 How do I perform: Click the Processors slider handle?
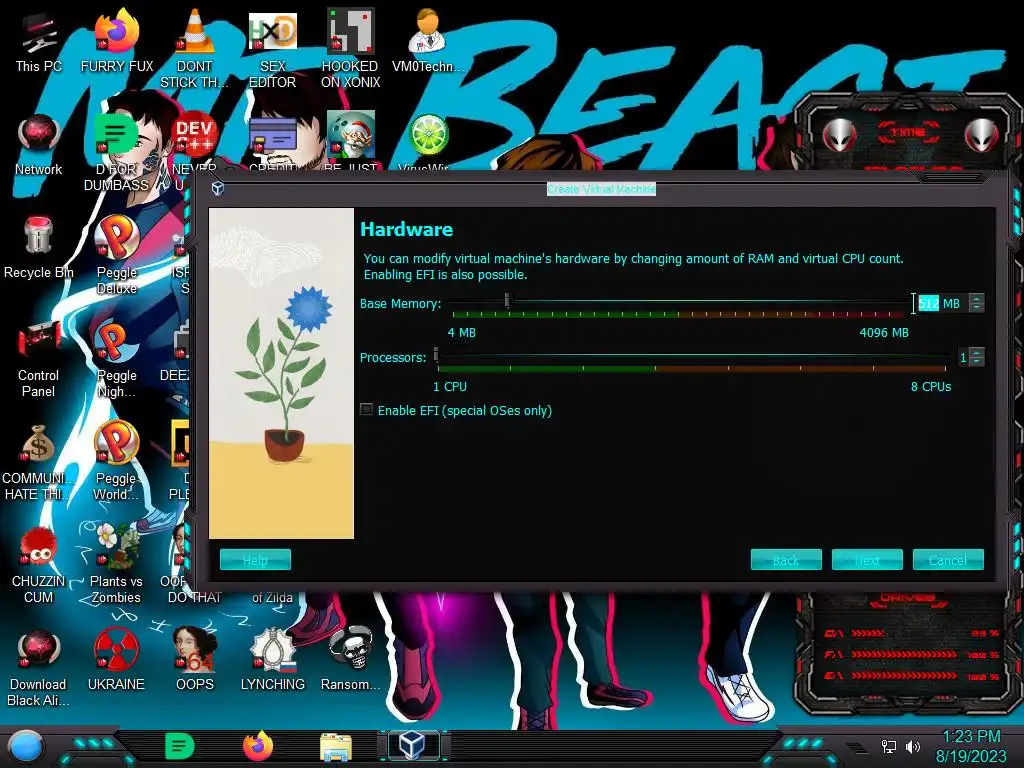coord(436,355)
